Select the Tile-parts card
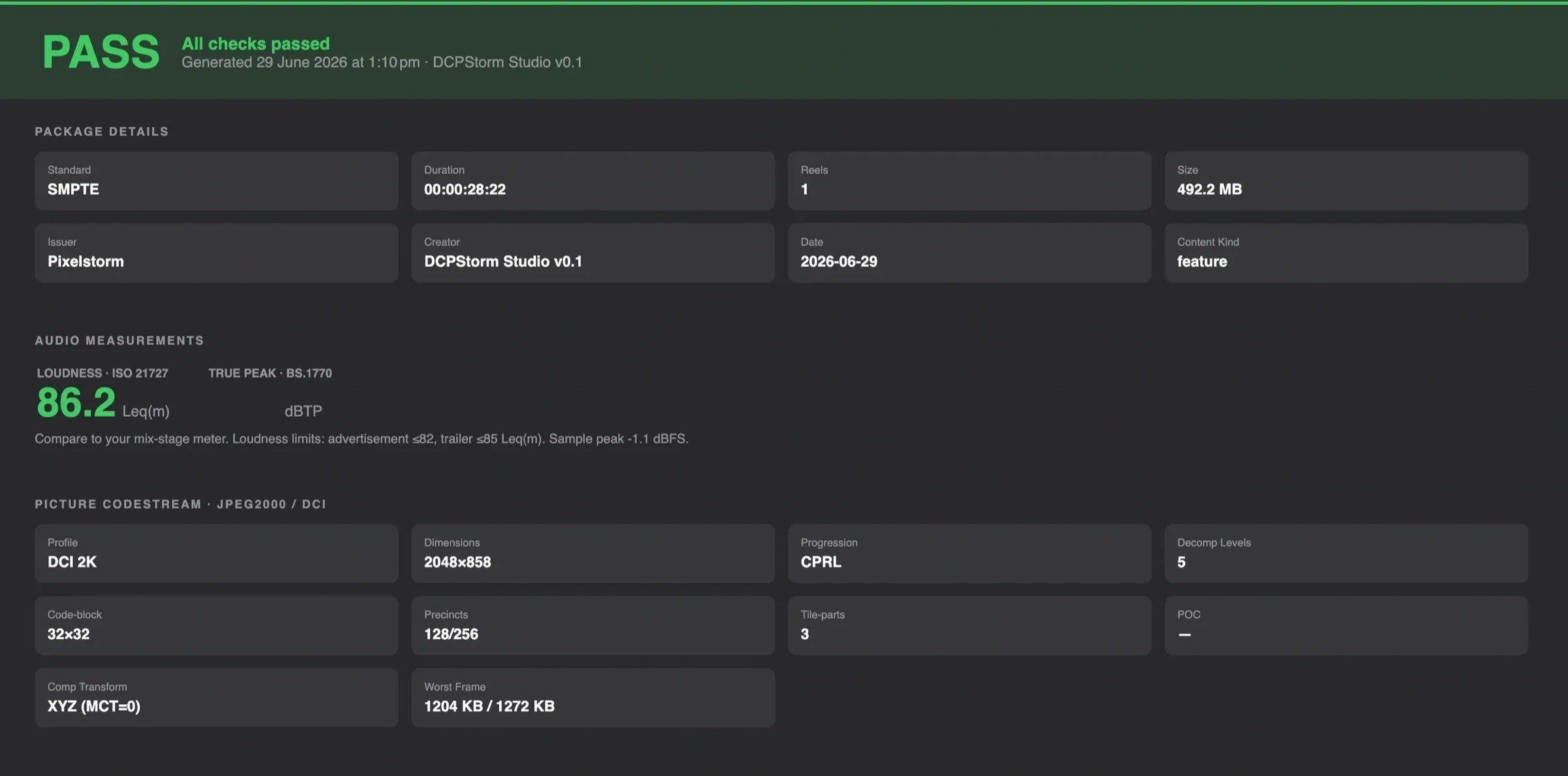 [970, 625]
